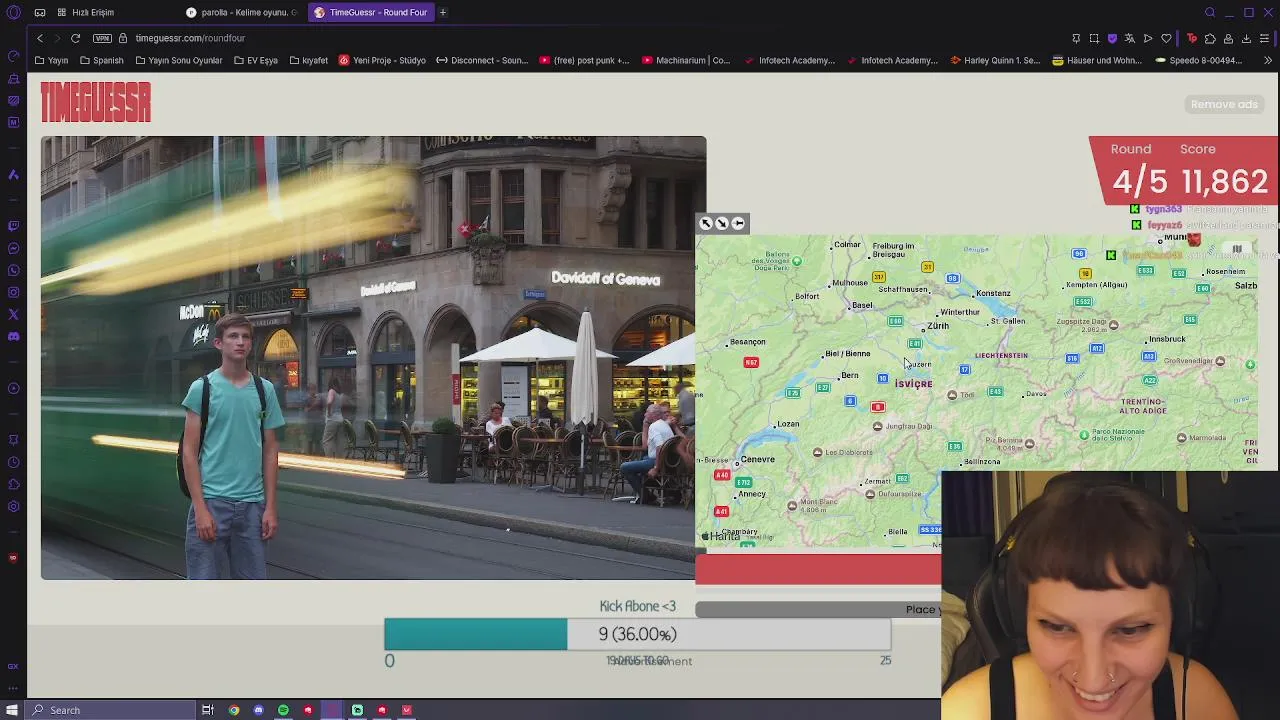The image size is (1280, 720).
Task: Open the red Tp extension icon
Action: [1192, 38]
